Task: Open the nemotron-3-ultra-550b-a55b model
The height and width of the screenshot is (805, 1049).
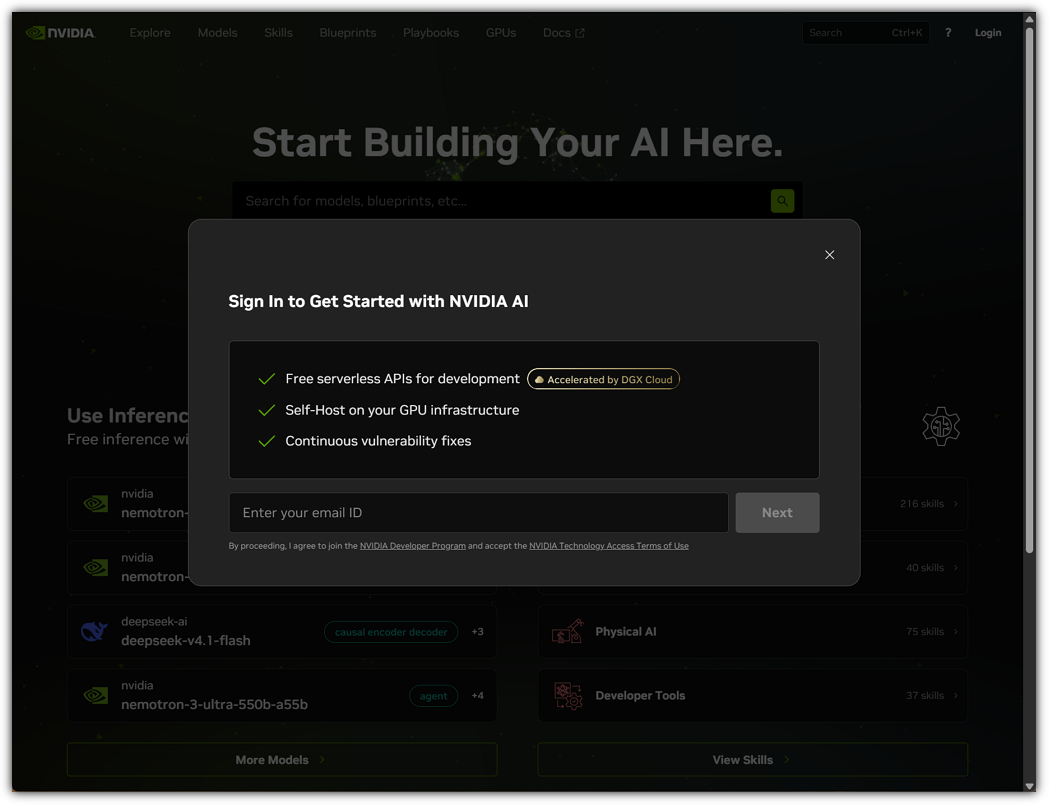Action: pos(282,695)
